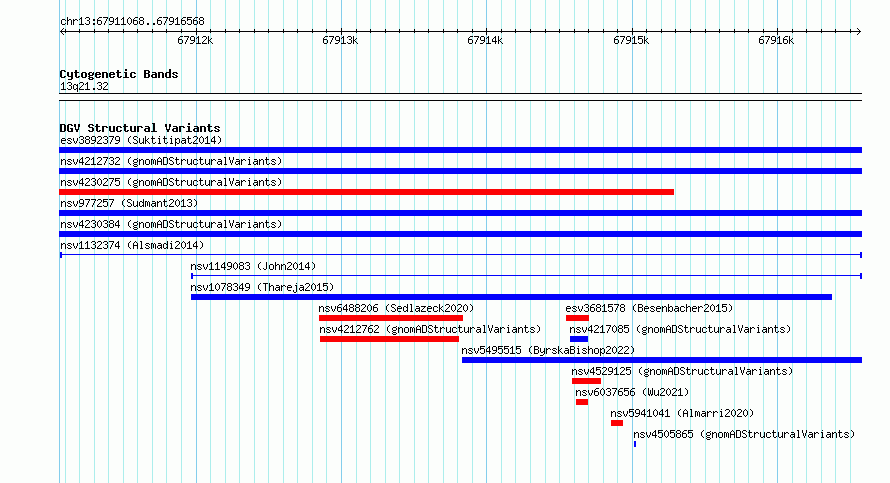Click the blue bar under nsv5495515
Image resolution: width=890 pixels, height=483 pixels.
tap(662, 360)
